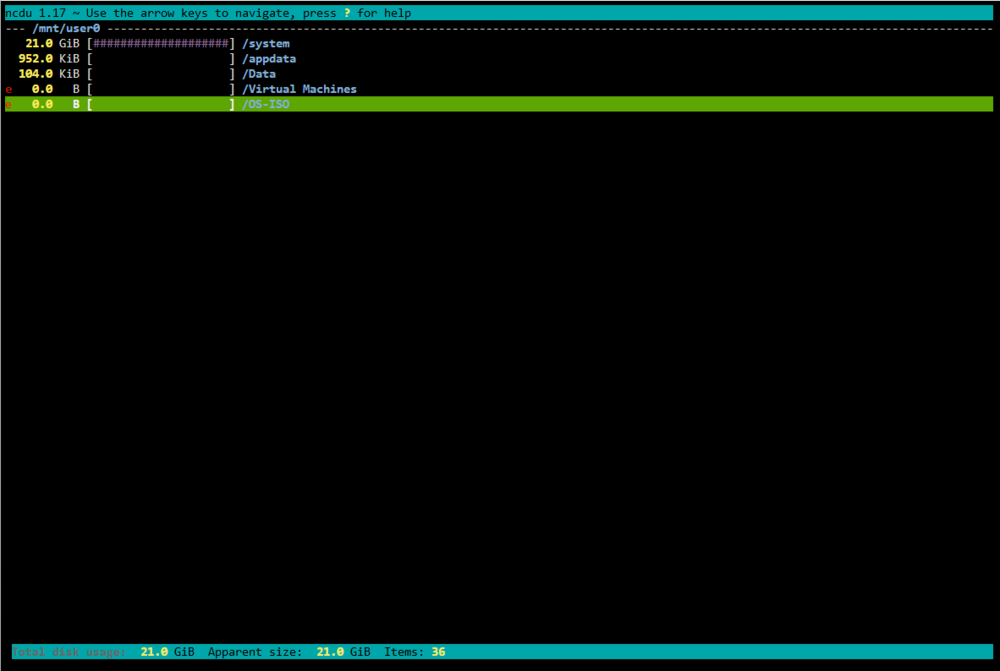
Task: Click the highlighted /OS-ISO entry
Action: point(499,104)
